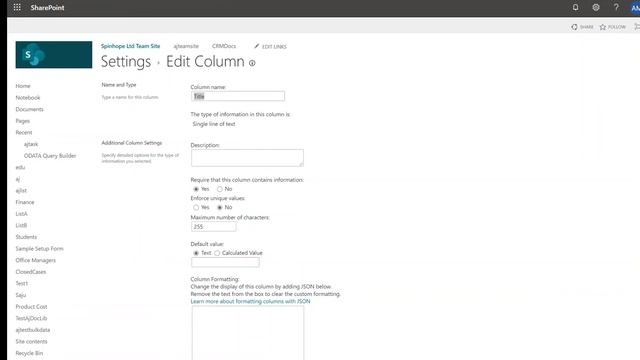Click the SharePoint brand text
Screen dimensions: 640x360
click(x=47, y=7)
